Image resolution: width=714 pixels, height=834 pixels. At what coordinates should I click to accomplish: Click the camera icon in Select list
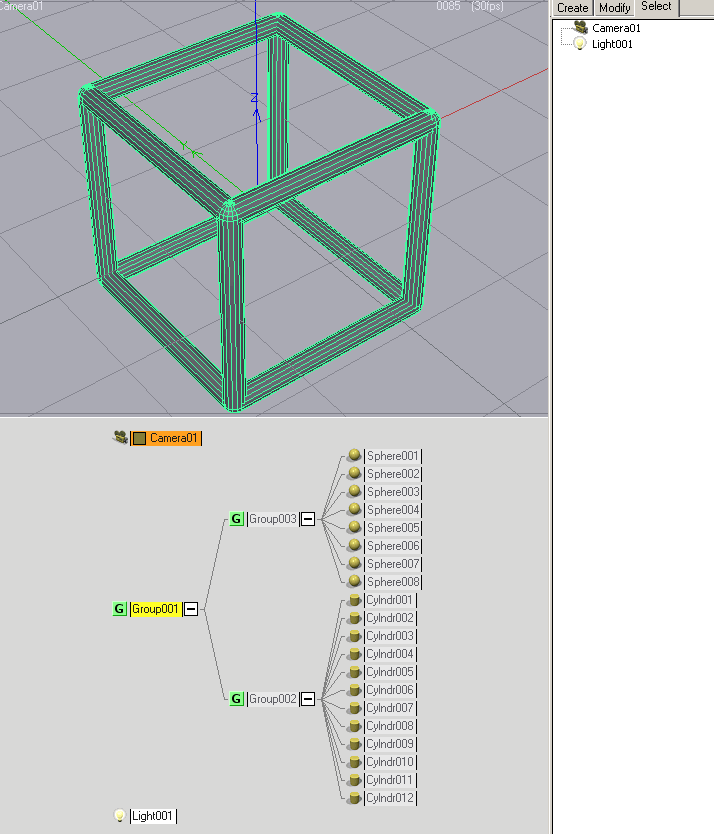[x=580, y=28]
